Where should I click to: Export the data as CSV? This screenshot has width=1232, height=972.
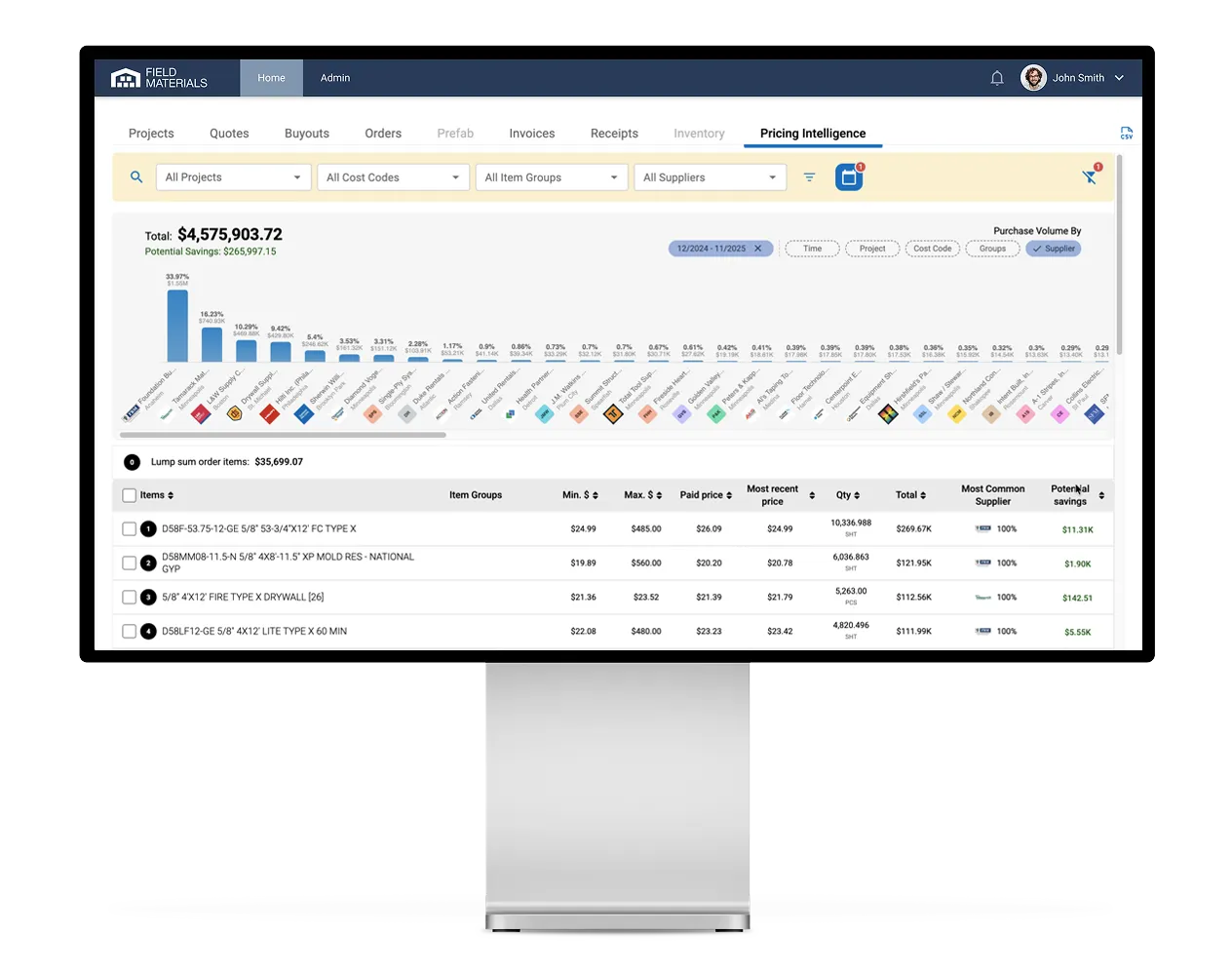1126,132
